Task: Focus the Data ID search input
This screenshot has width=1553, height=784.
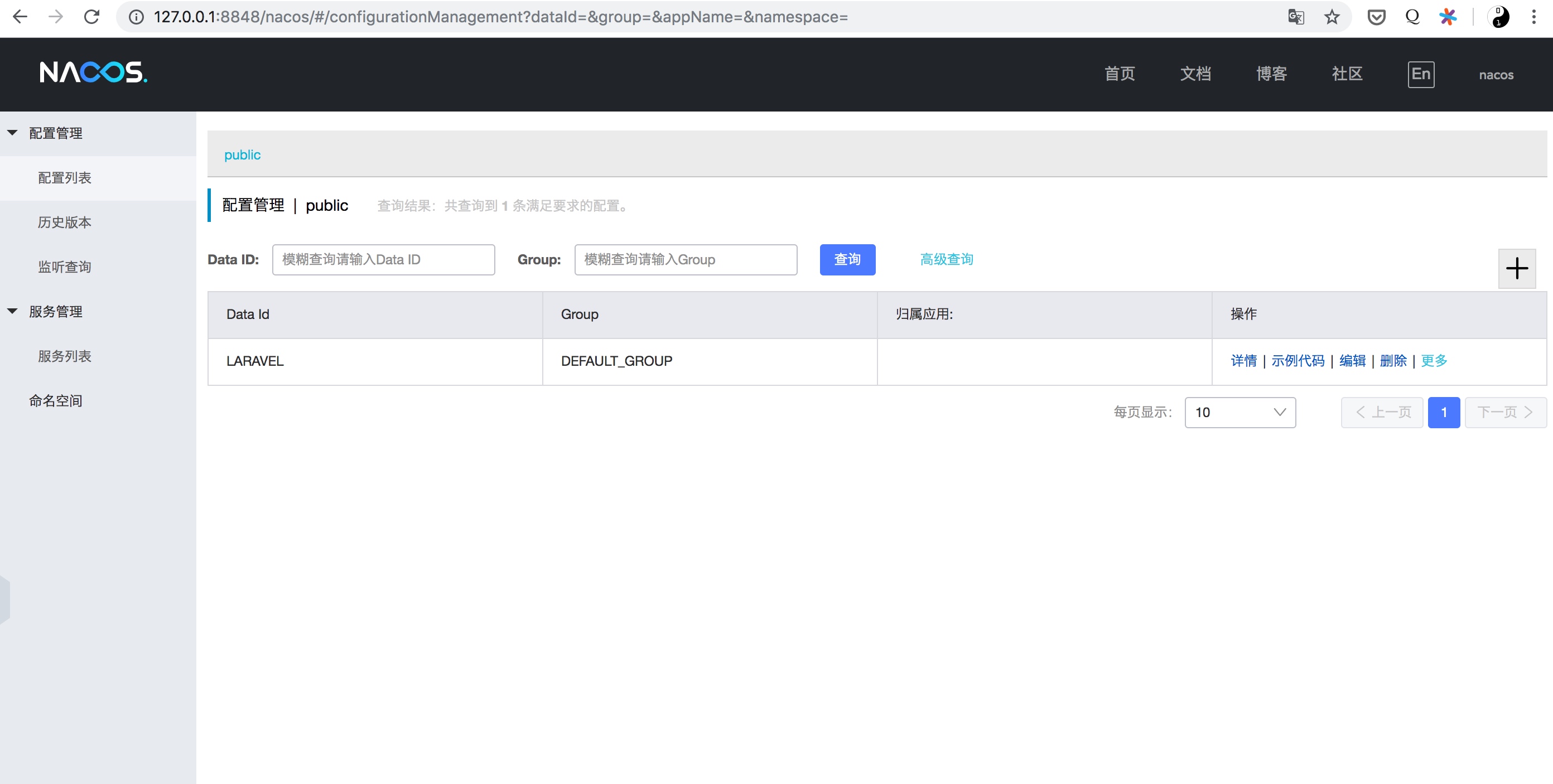Action: (x=383, y=259)
